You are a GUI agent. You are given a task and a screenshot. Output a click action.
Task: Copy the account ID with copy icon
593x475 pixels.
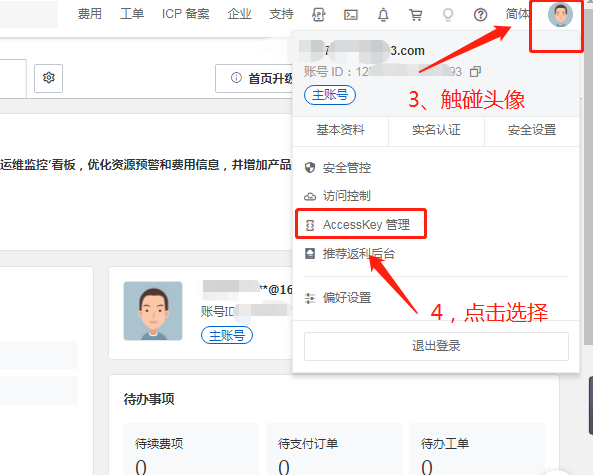pyautogui.click(x=475, y=71)
